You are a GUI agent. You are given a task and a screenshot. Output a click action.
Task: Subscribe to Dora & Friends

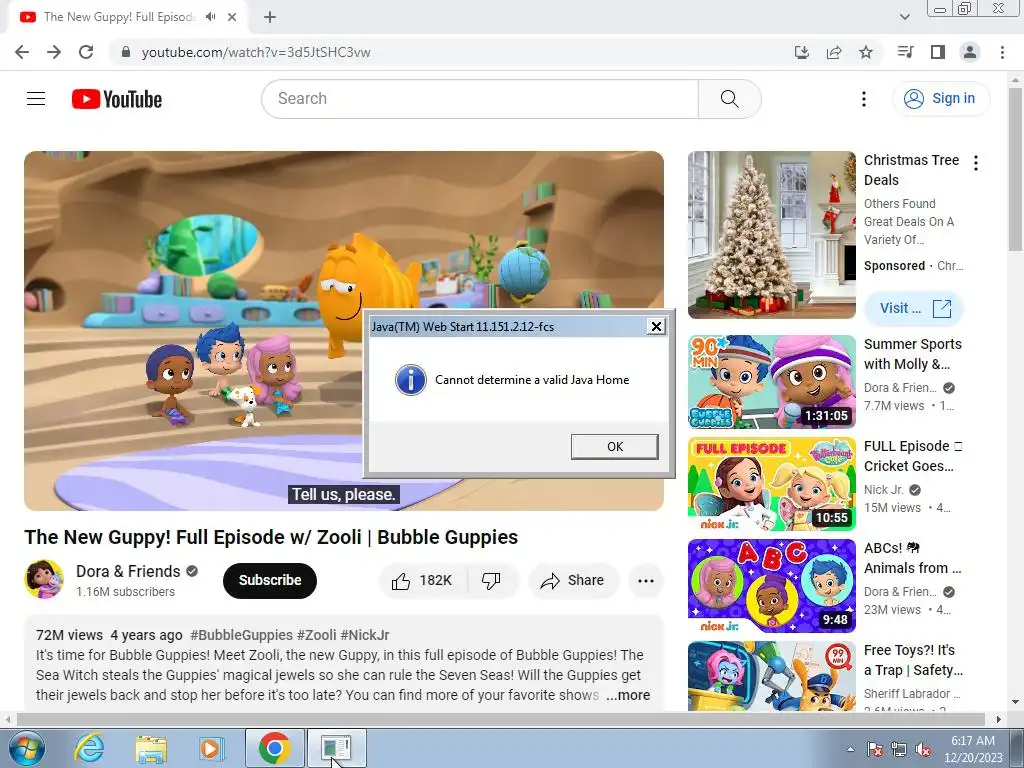coord(270,581)
